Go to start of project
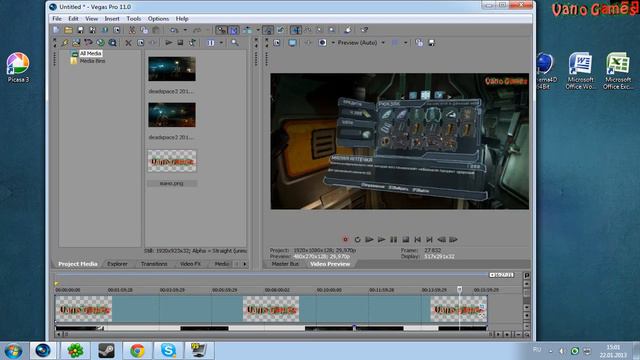640x360 pixels. [417, 240]
